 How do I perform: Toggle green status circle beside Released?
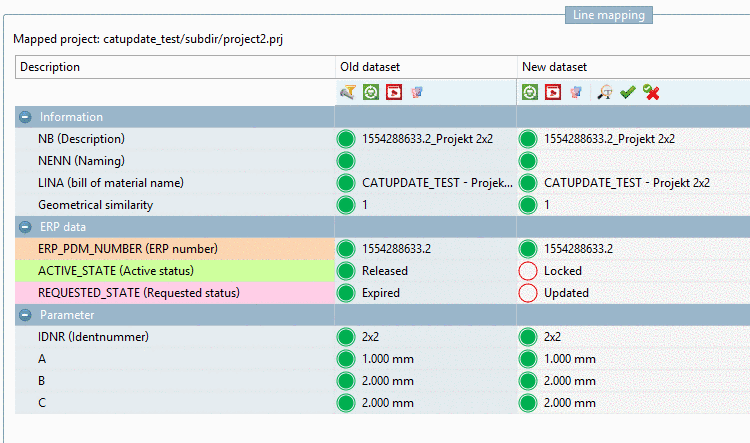click(346, 271)
